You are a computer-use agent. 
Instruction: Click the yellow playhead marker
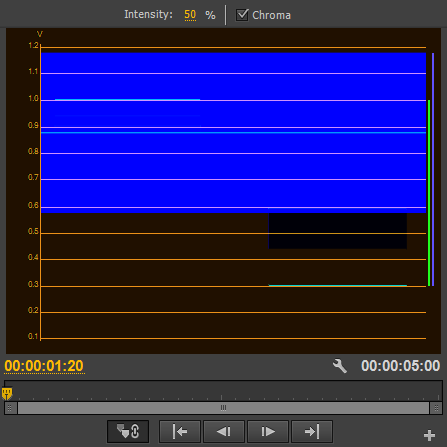click(7, 393)
